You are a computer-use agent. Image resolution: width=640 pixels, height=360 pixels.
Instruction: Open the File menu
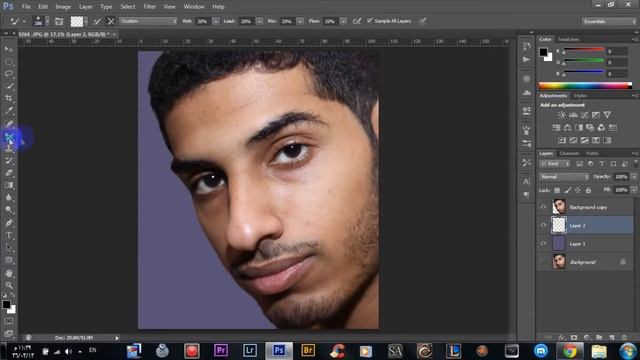(x=26, y=7)
